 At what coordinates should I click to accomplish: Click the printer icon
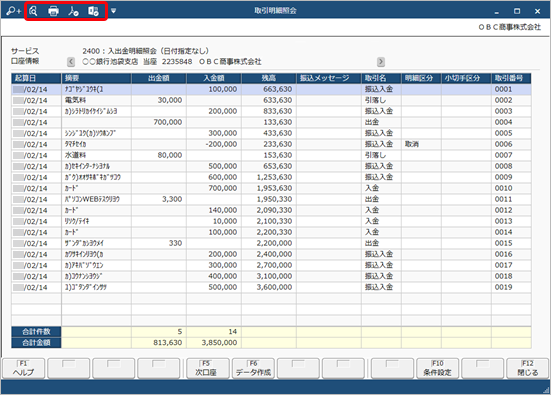point(53,11)
